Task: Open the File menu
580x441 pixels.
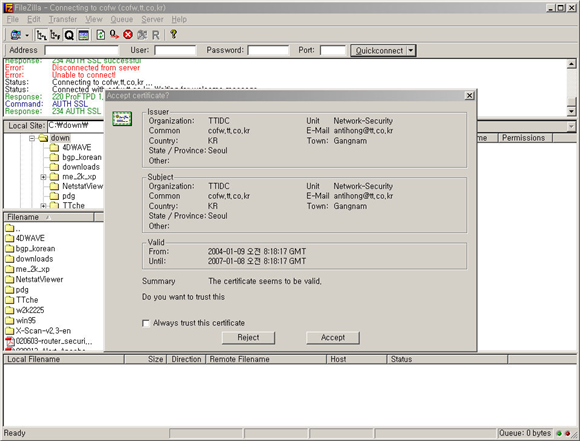Action: [x=13, y=19]
